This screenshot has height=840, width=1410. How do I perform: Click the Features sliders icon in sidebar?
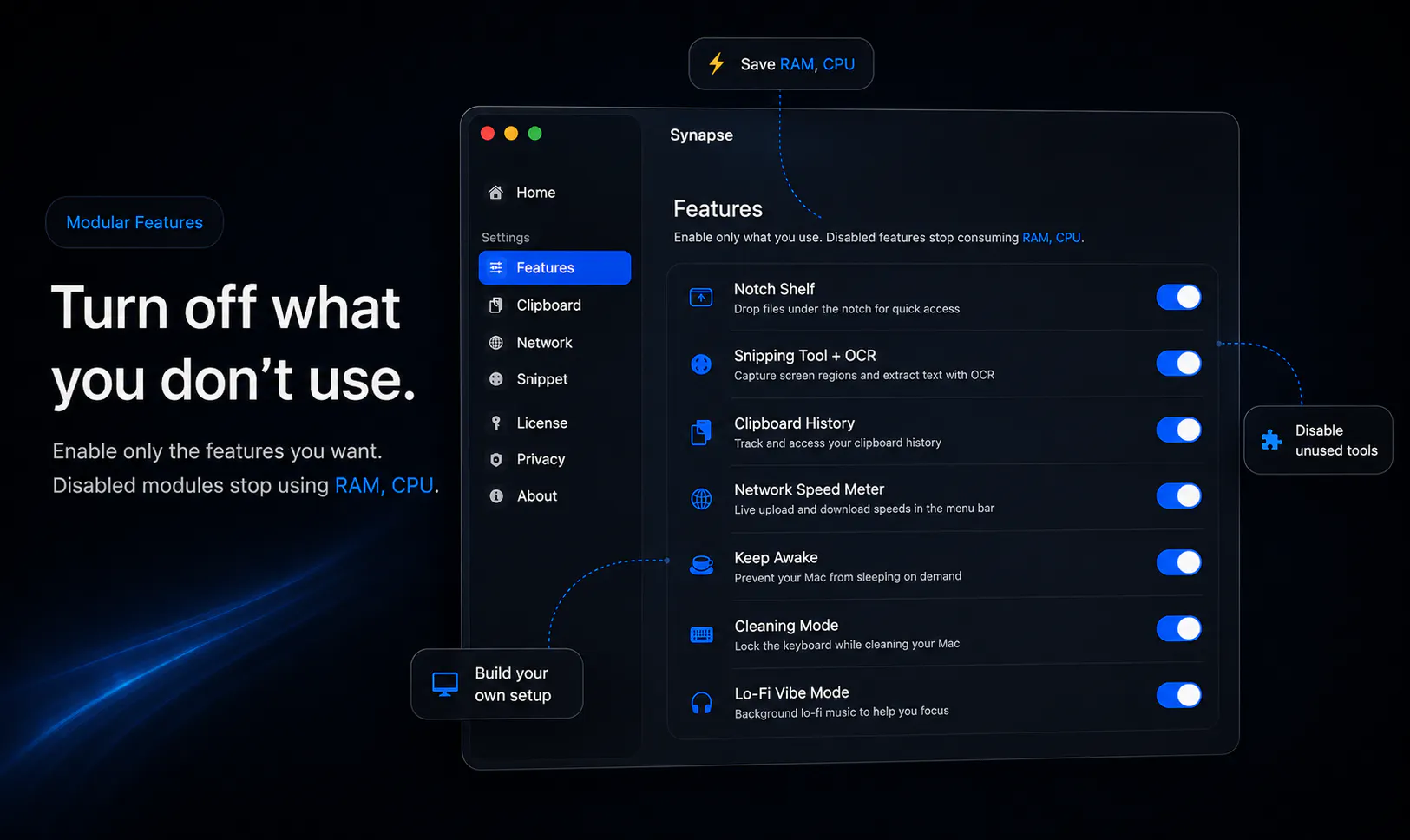[x=495, y=267]
